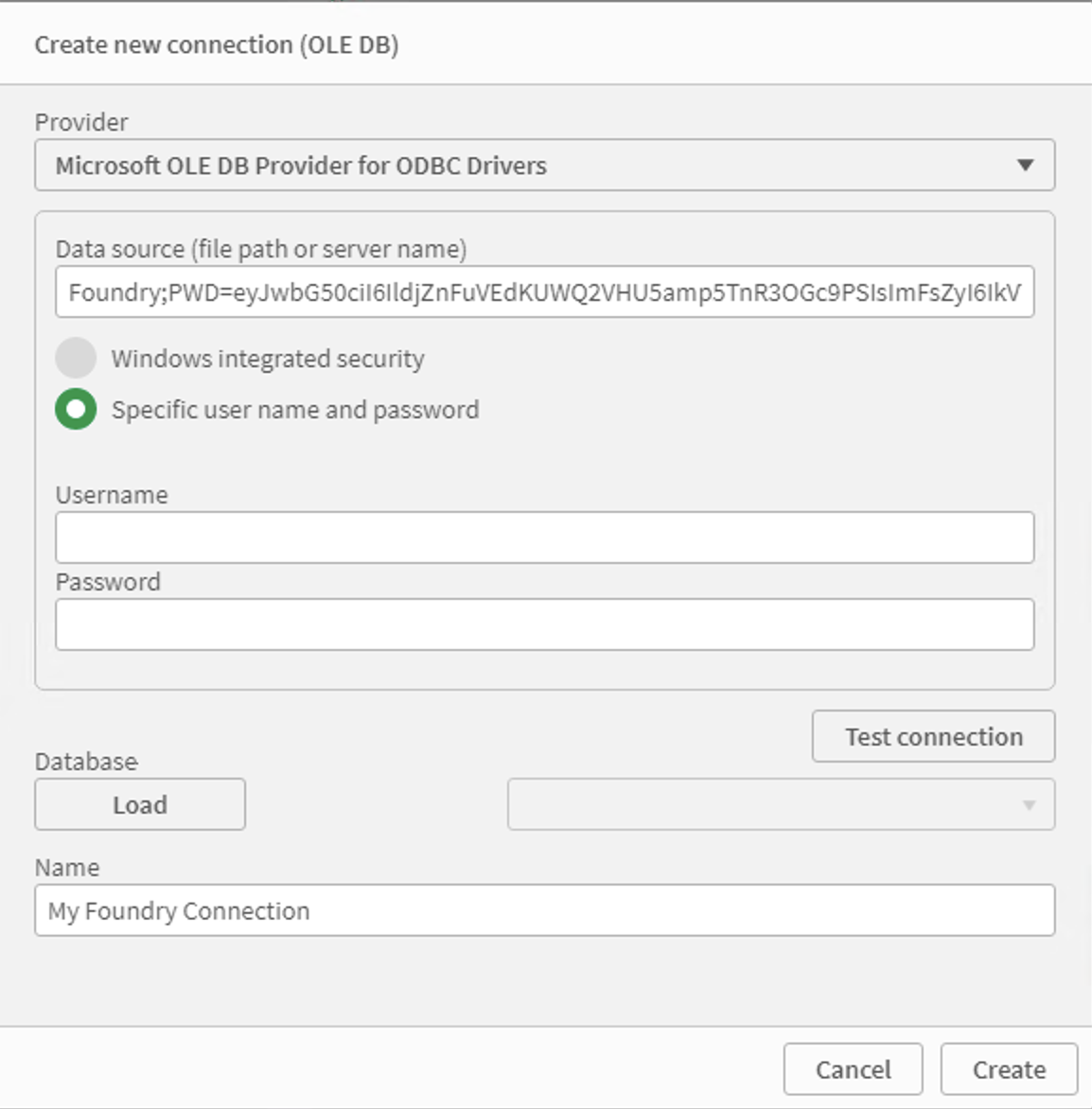Cancel the new connection dialog
This screenshot has height=1109, width=1092.
(853, 1068)
